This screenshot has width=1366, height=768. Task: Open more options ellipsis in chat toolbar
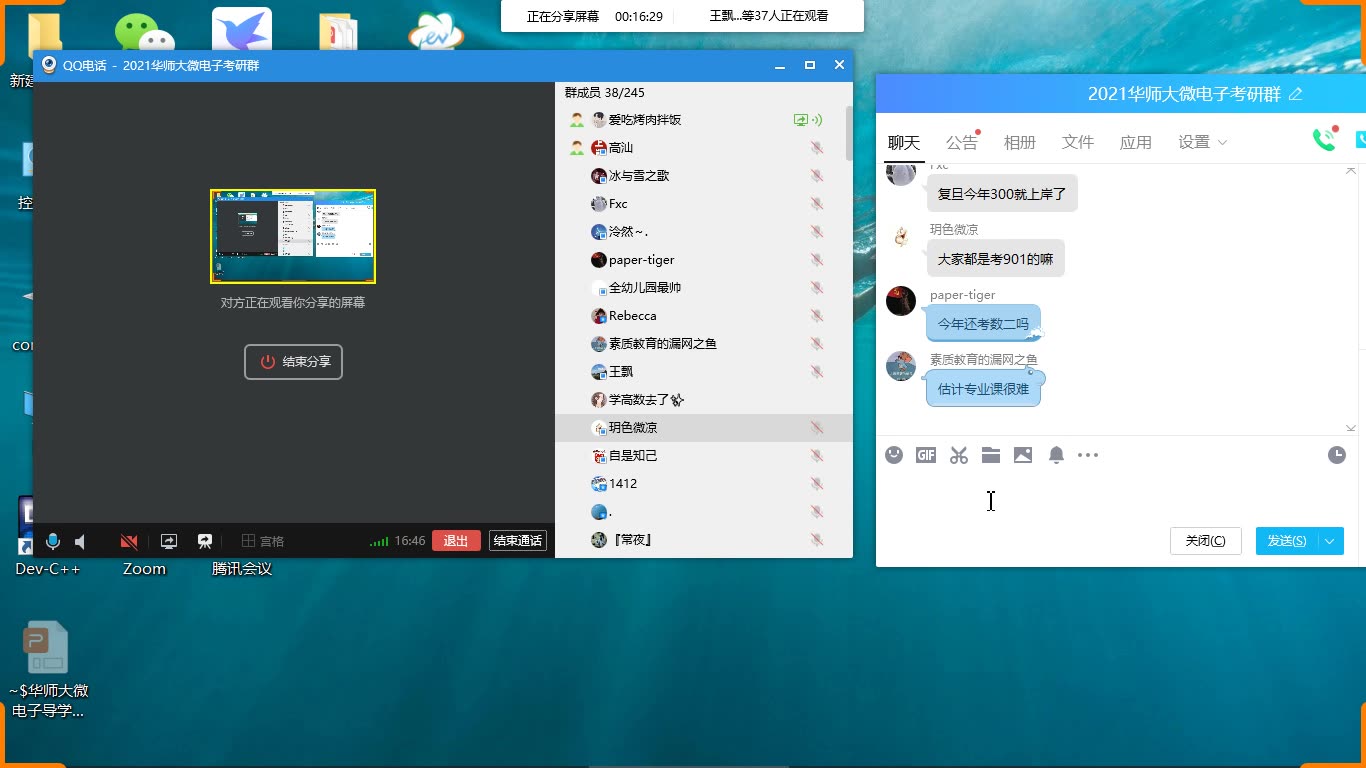point(1088,455)
